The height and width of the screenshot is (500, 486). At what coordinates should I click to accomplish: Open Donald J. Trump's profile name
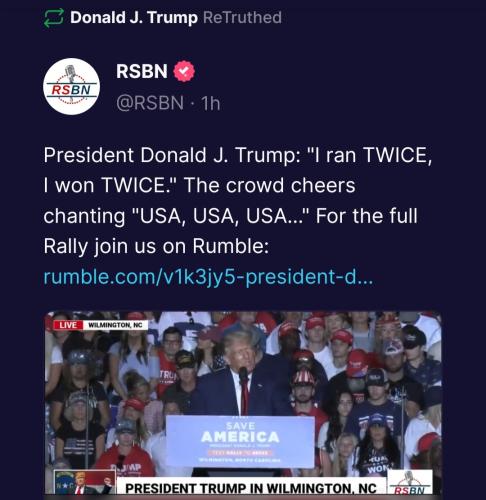(134, 18)
